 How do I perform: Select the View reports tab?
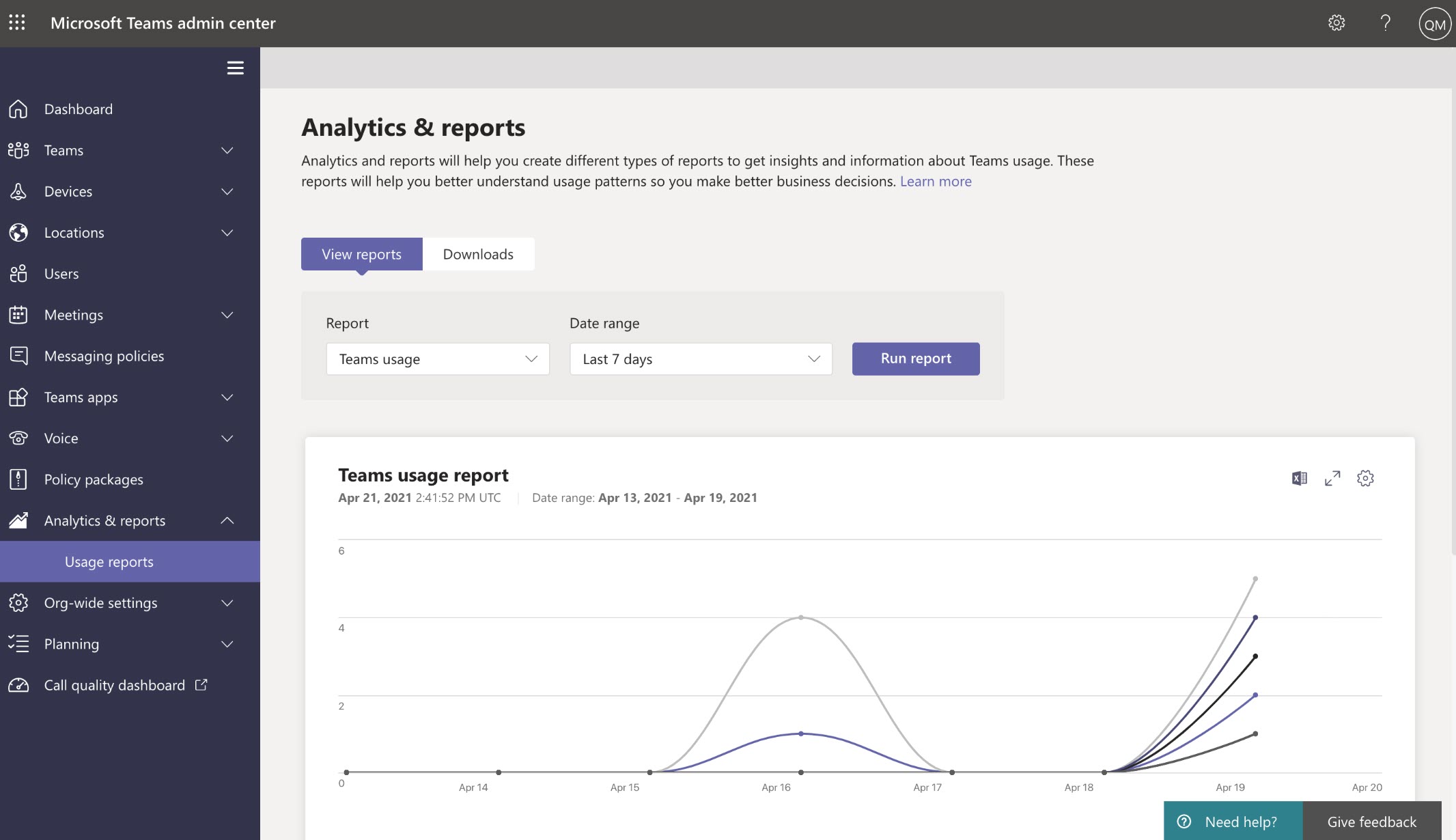361,254
